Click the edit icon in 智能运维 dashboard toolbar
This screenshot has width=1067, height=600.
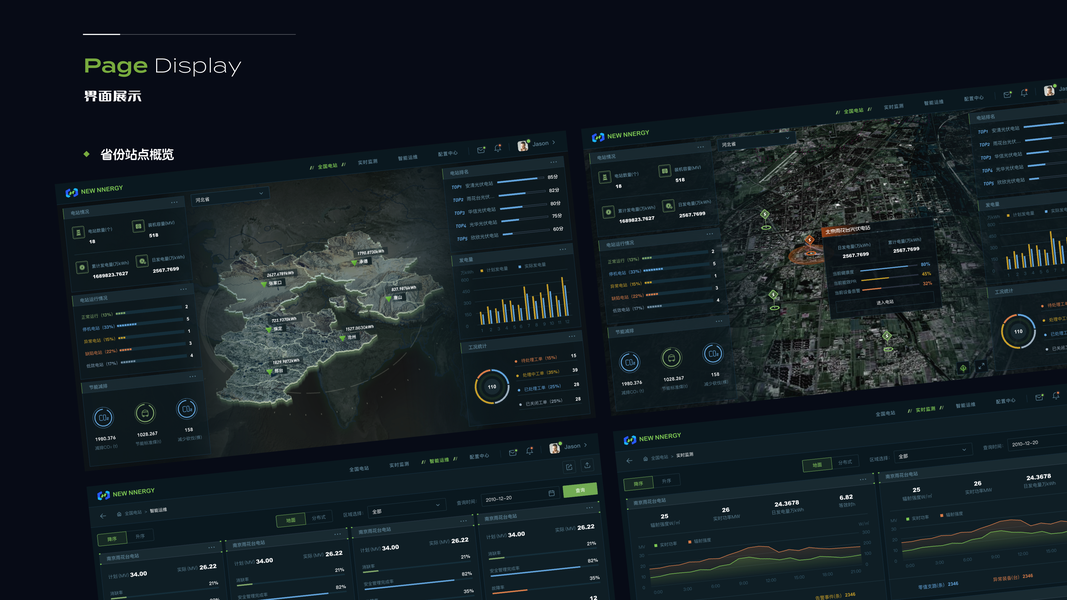click(569, 467)
